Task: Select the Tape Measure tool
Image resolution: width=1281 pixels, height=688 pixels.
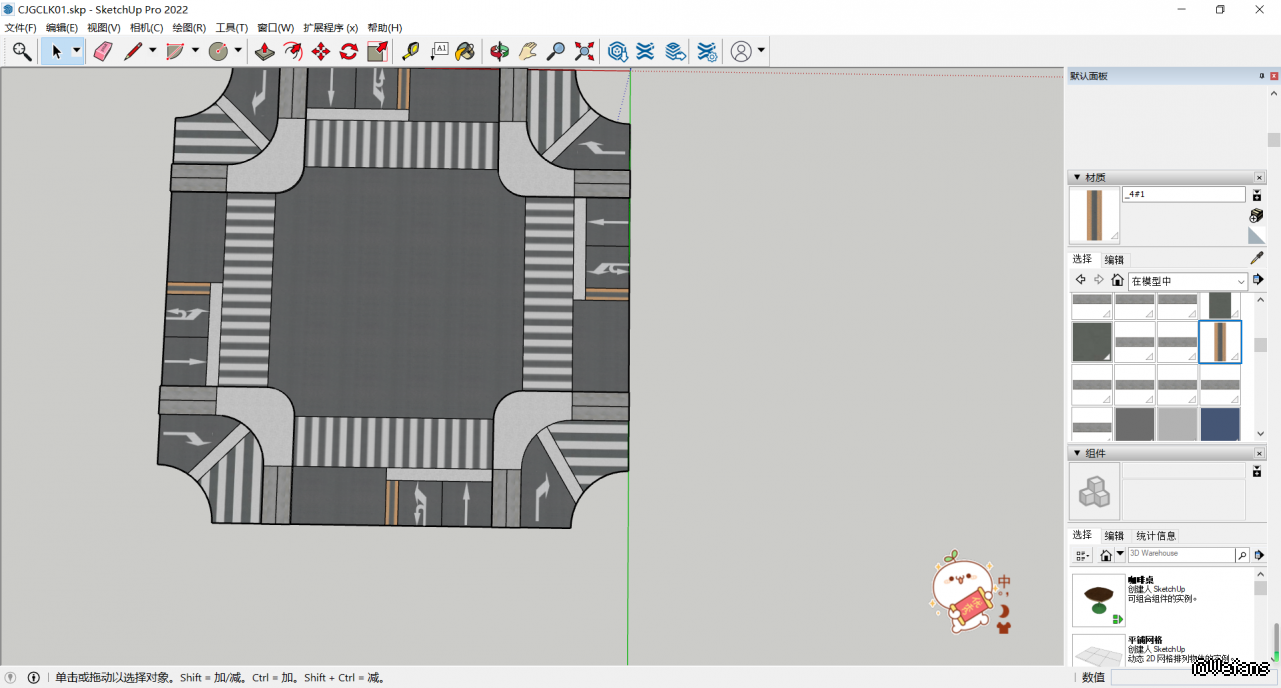Action: [410, 52]
